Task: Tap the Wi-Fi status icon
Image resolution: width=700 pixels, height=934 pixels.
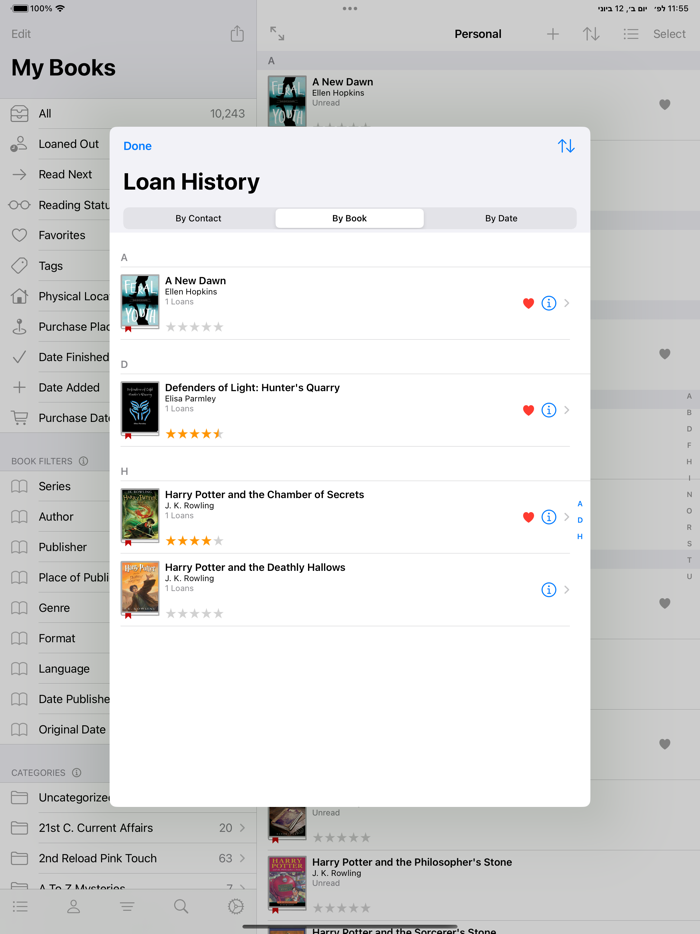Action: pyautogui.click(x=60, y=8)
